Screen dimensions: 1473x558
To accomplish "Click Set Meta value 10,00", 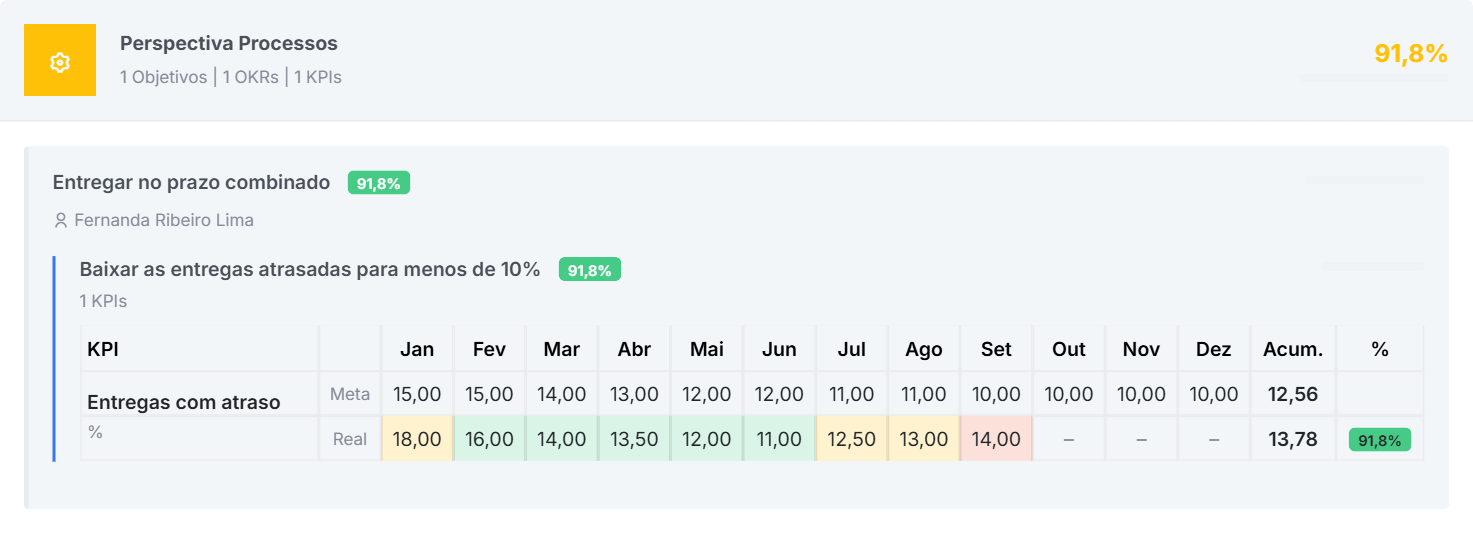I will coord(996,394).
